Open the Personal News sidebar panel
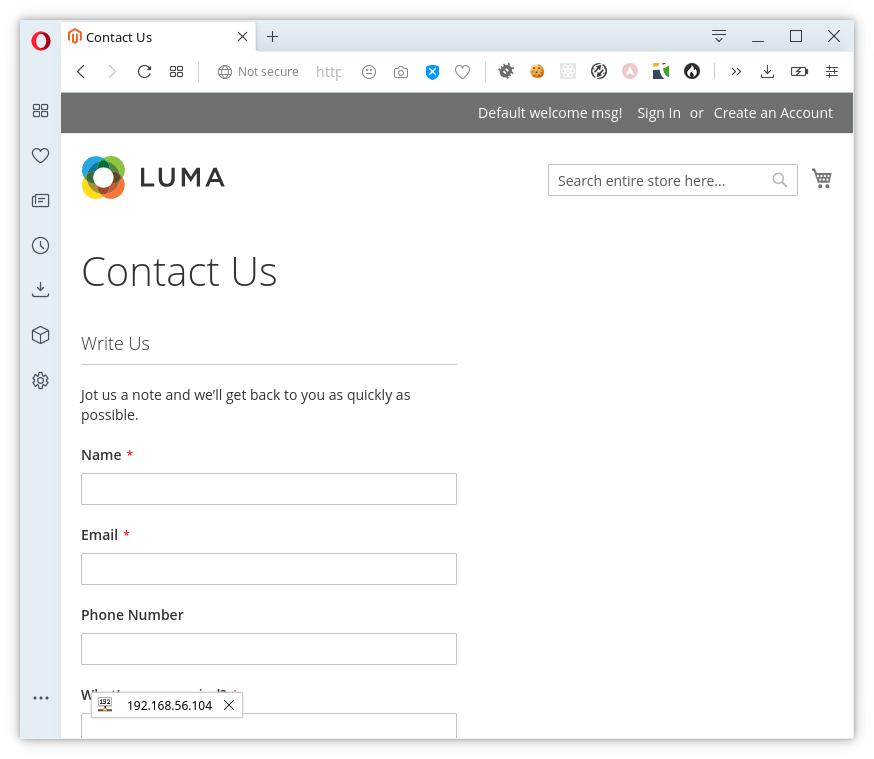874x759 pixels. point(40,200)
